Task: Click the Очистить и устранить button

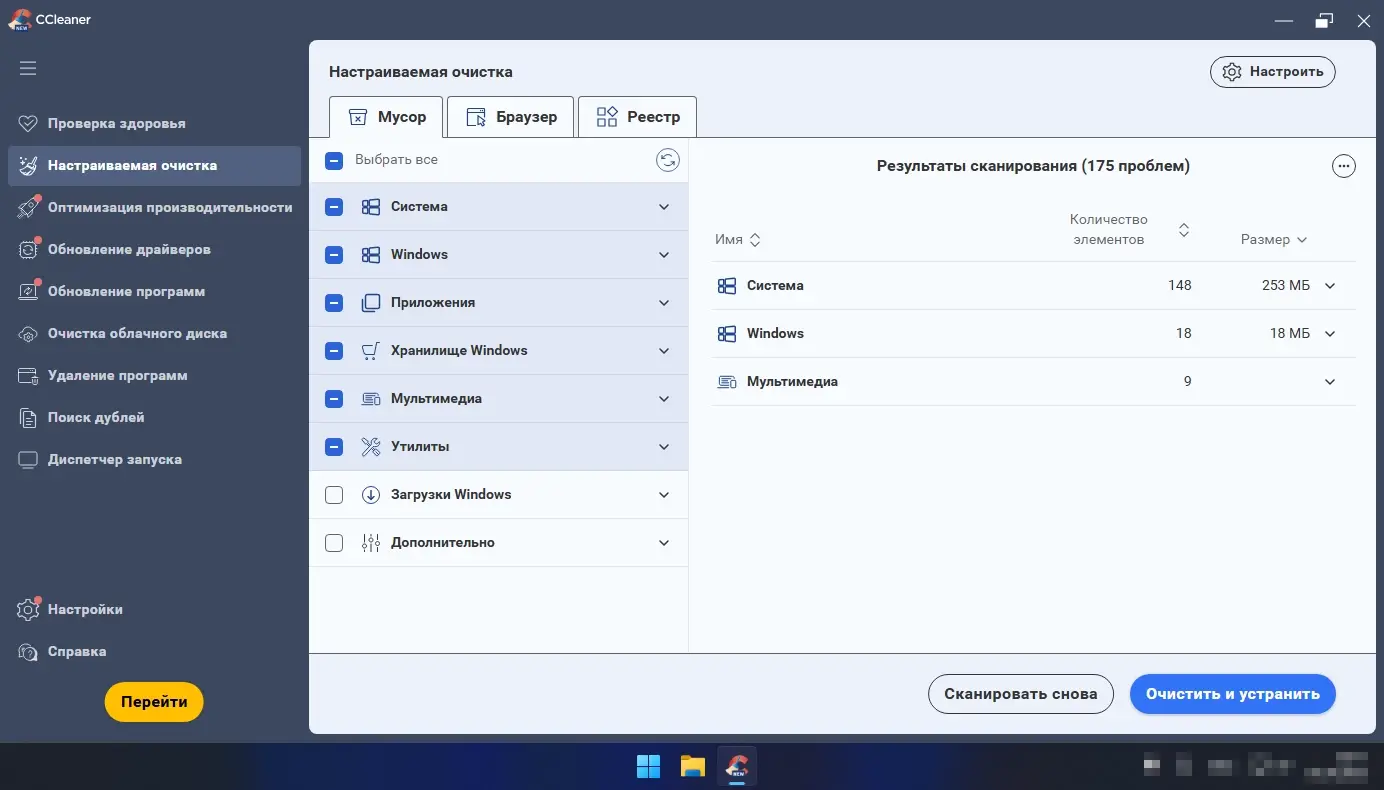Action: (x=1233, y=694)
